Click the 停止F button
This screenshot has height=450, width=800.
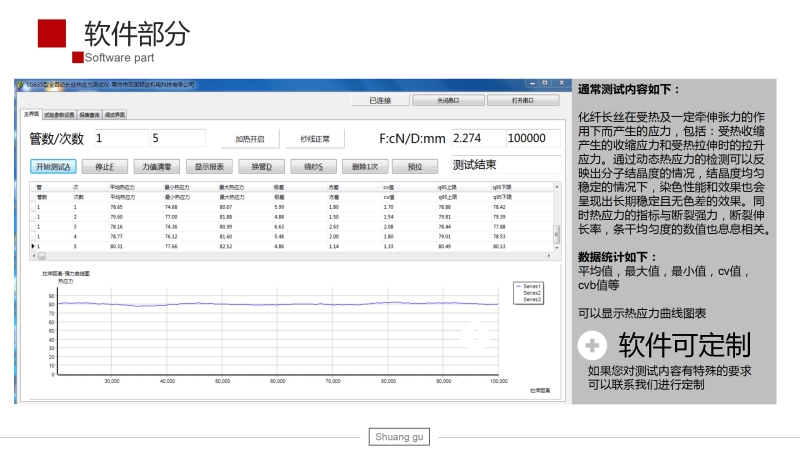coord(104,166)
